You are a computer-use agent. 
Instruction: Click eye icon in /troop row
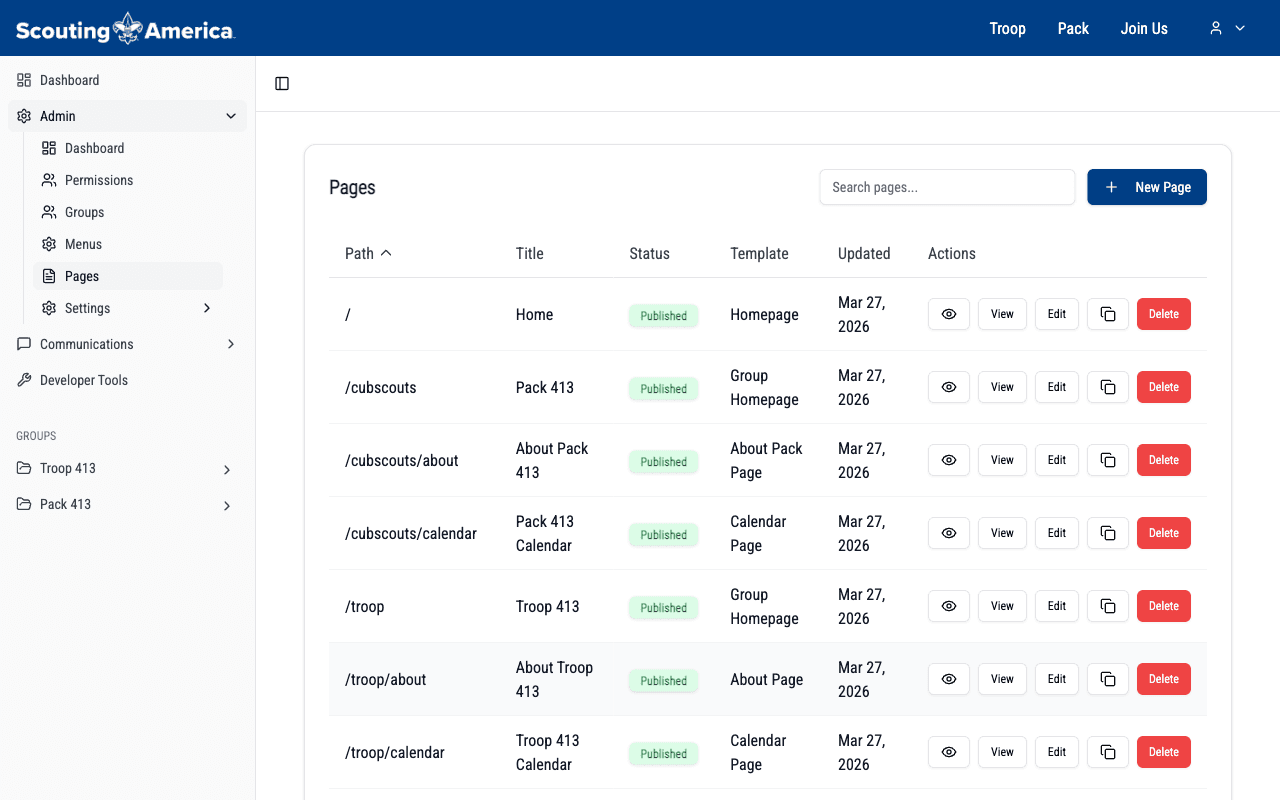949,606
